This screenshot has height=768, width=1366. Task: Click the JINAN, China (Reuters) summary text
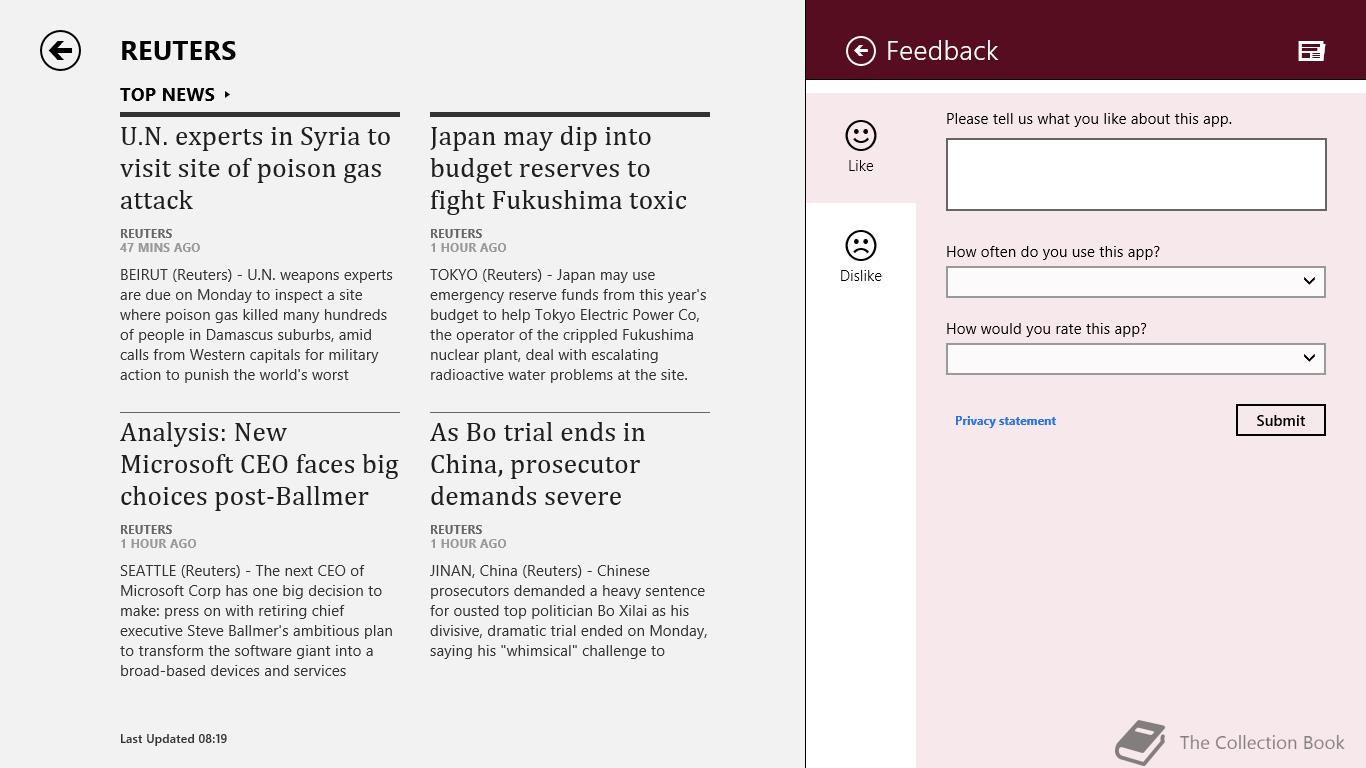tap(568, 611)
